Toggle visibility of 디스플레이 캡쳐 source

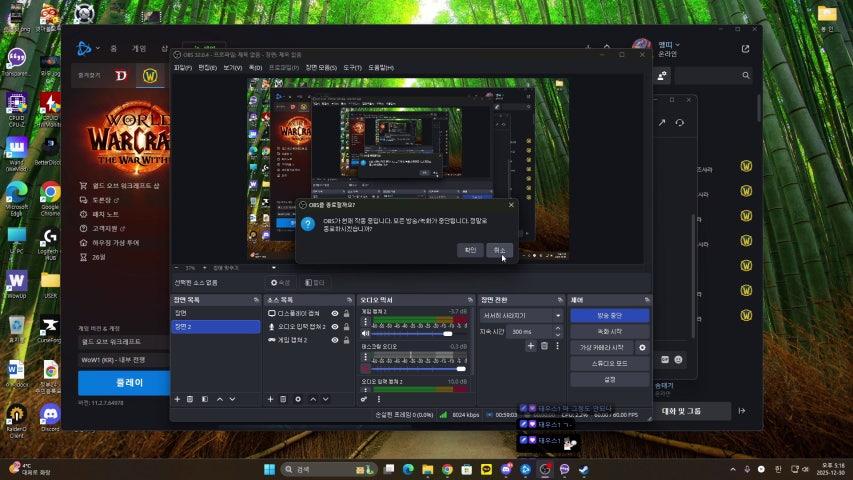(334, 313)
